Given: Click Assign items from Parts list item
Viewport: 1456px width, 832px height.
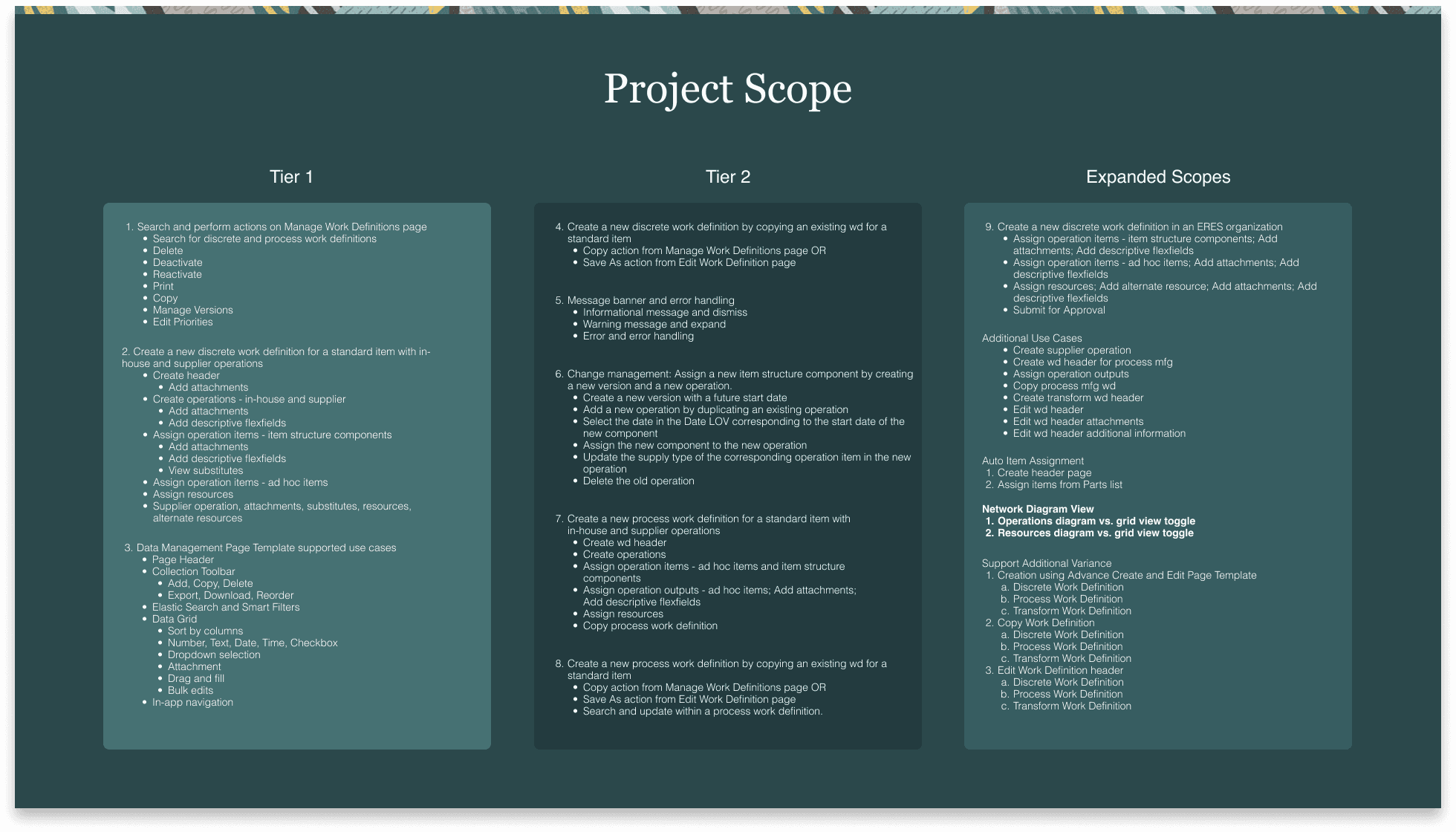Looking at the screenshot, I should (x=1059, y=484).
